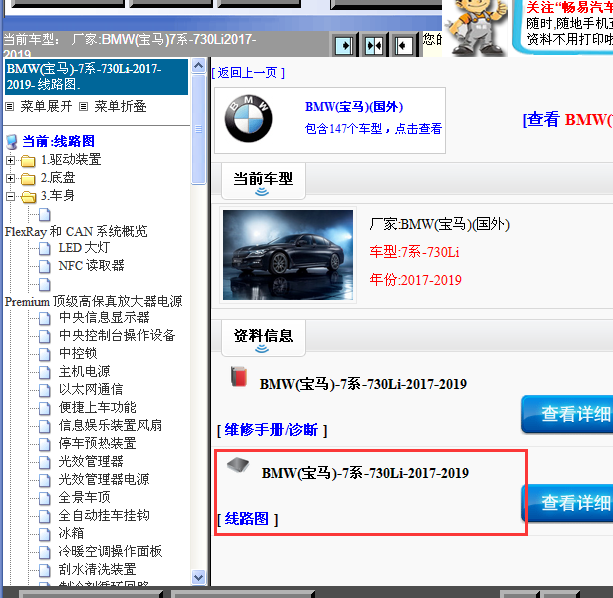
Task: Click document icon for 主机电源
Action: click(45, 372)
